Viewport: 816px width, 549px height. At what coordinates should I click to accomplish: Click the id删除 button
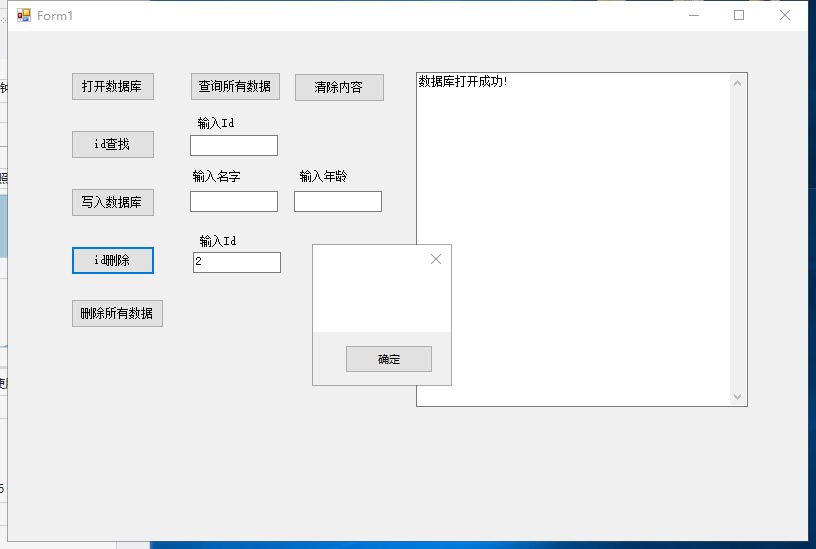tap(112, 260)
